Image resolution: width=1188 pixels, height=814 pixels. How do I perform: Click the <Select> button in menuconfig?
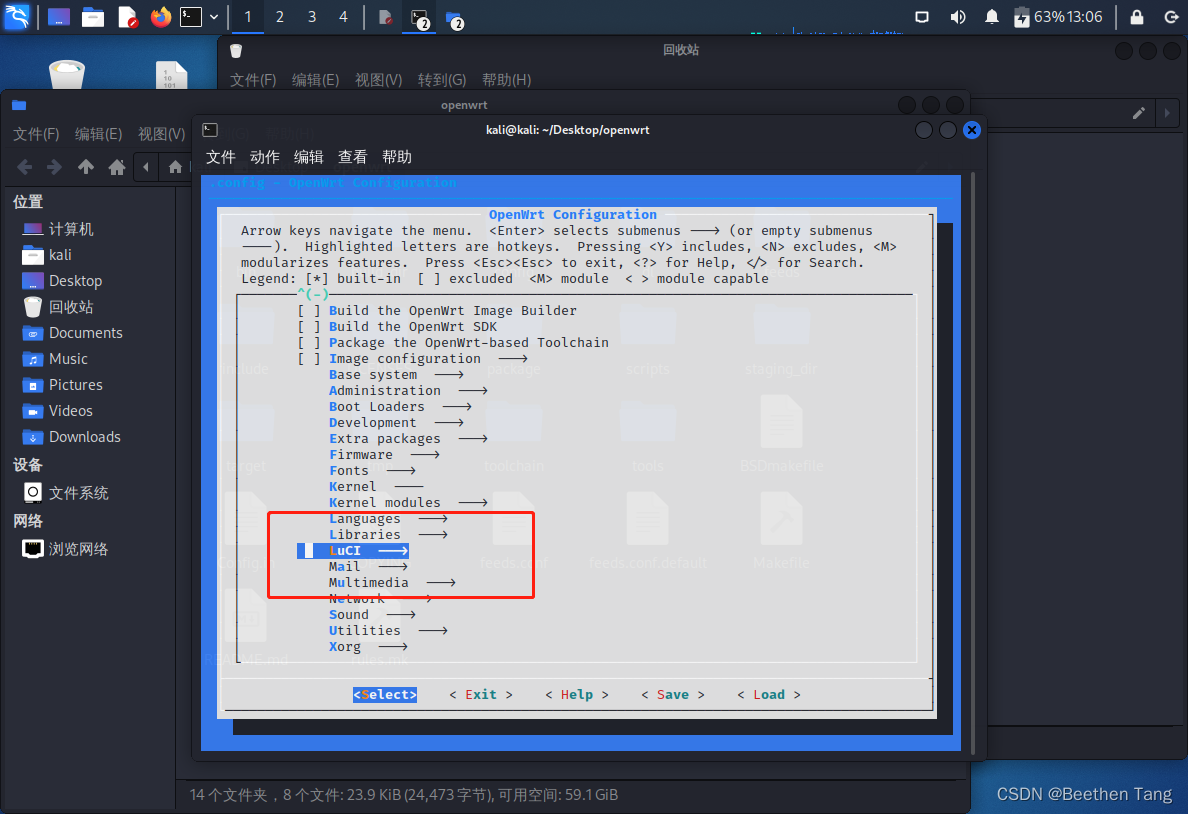[x=385, y=694]
